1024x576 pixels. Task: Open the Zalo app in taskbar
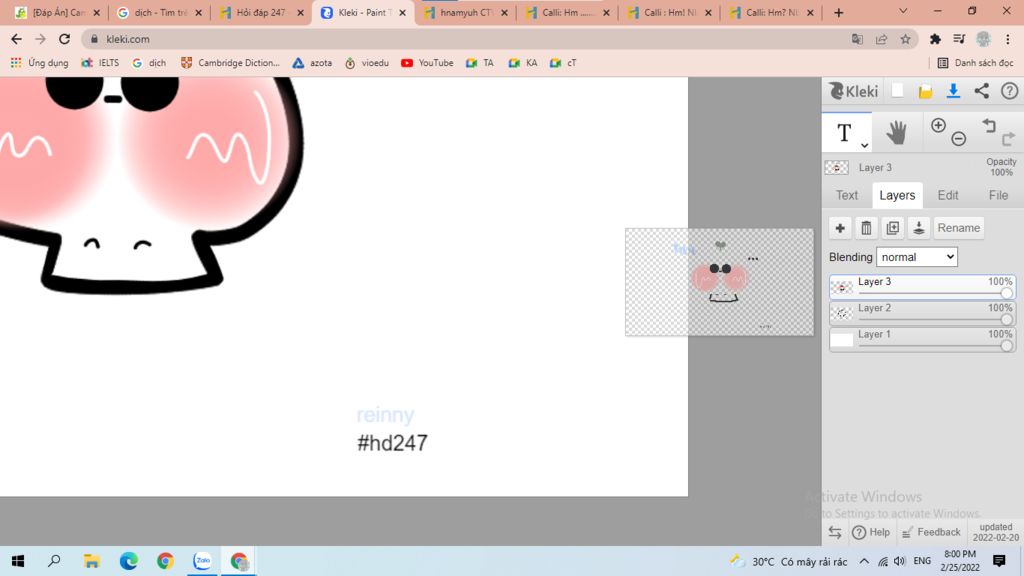click(x=202, y=561)
